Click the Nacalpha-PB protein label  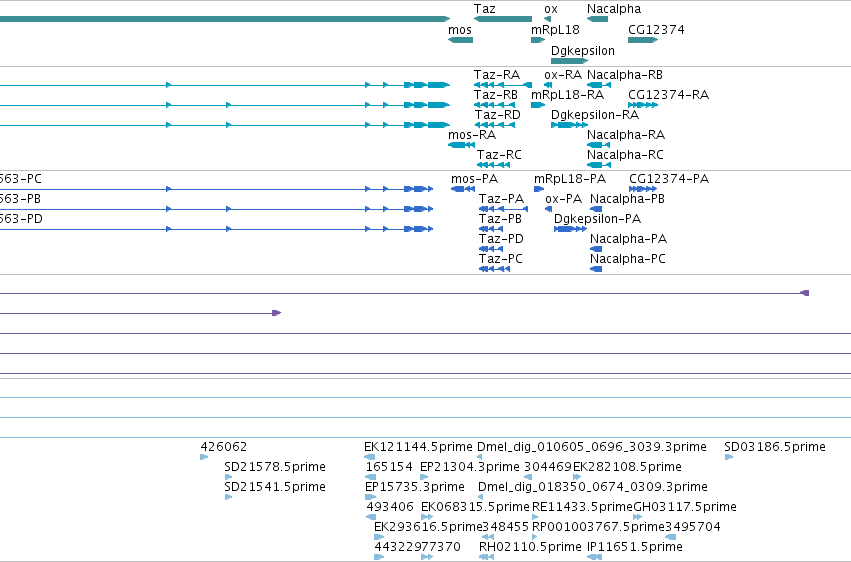tap(627, 199)
